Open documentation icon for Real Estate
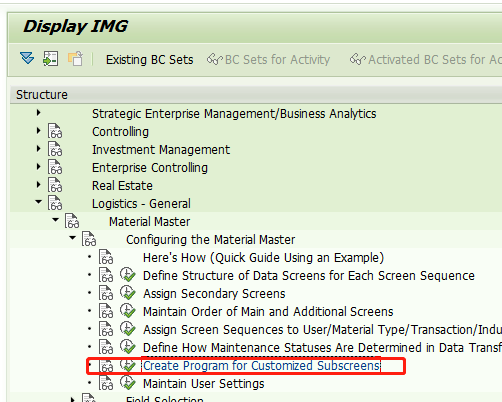Screen dimensions: 502x402 point(55,185)
